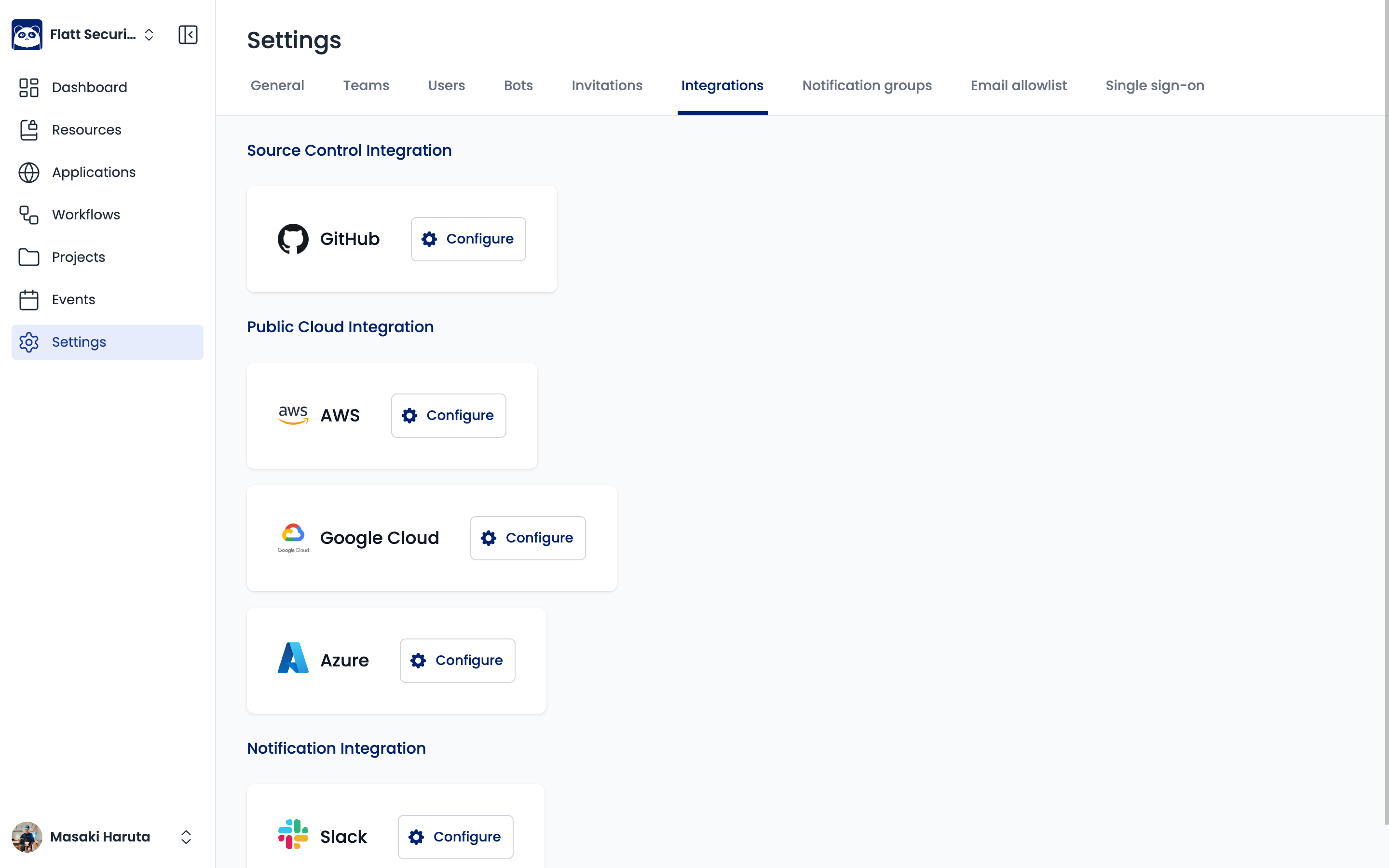The width and height of the screenshot is (1389, 868).
Task: Open Applications from the sidebar
Action: click(108, 172)
